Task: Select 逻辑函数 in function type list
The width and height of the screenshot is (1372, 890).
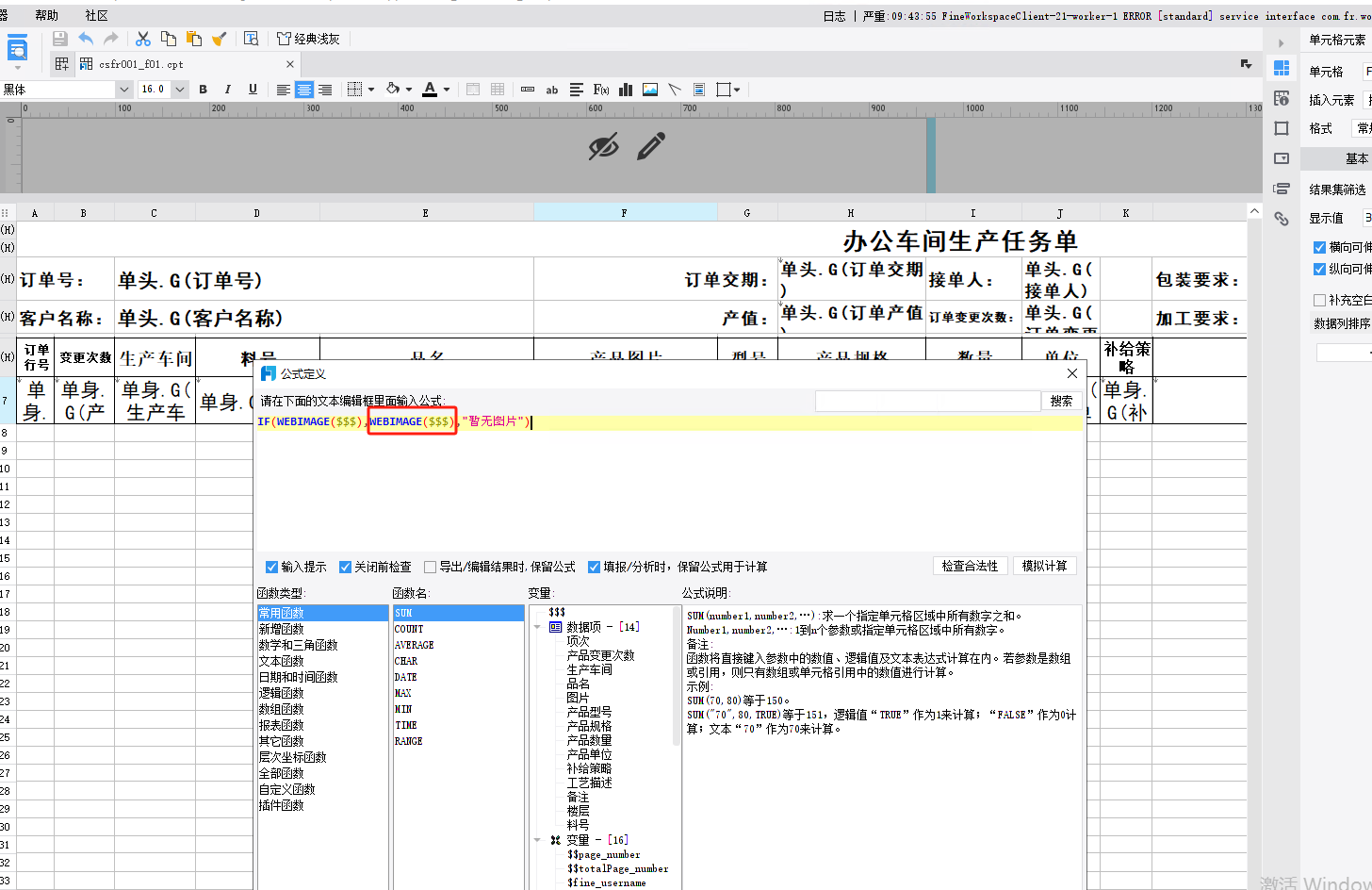Action: pos(281,693)
